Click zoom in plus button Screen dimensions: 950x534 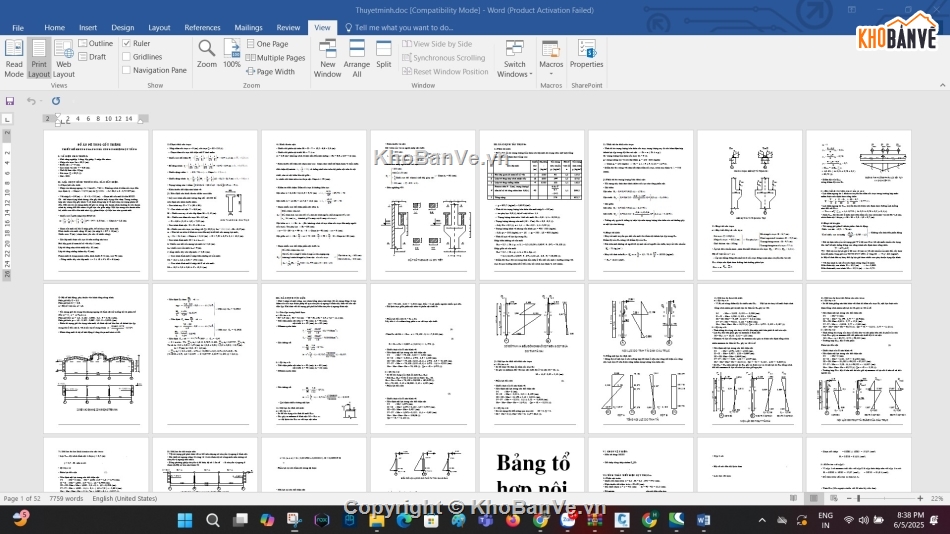tap(920, 498)
